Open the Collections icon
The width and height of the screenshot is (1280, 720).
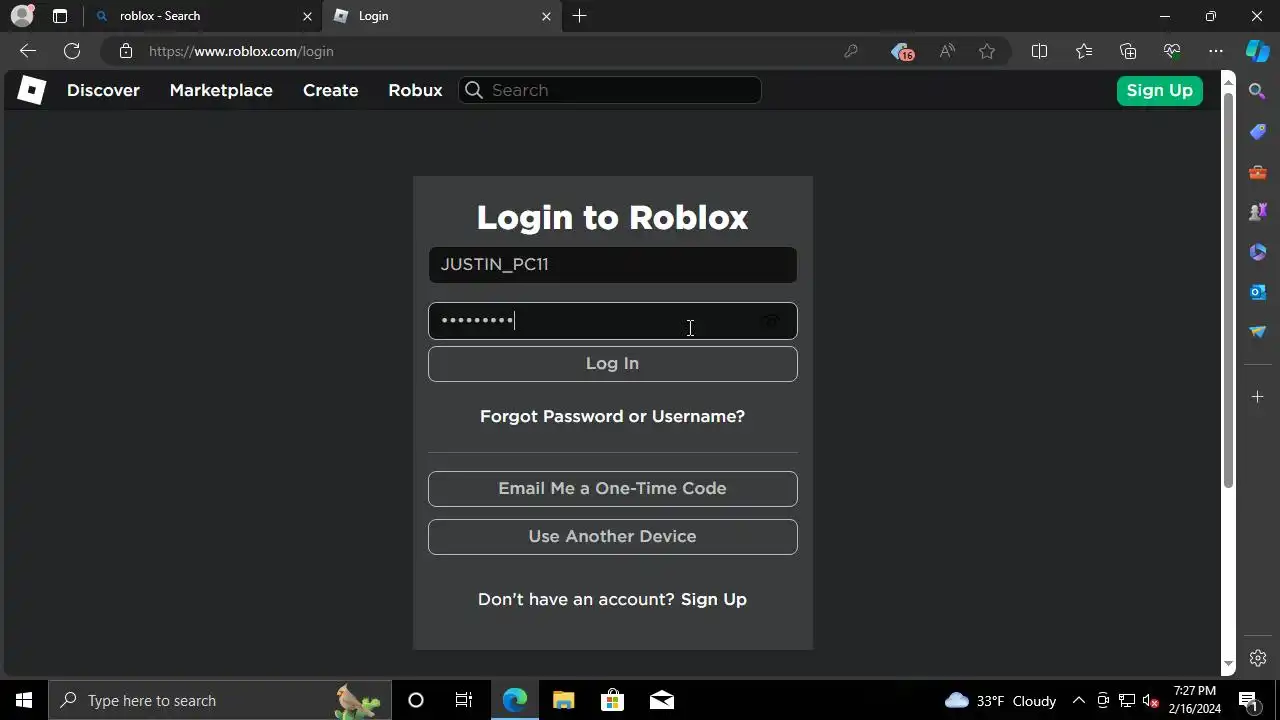pyautogui.click(x=1128, y=51)
